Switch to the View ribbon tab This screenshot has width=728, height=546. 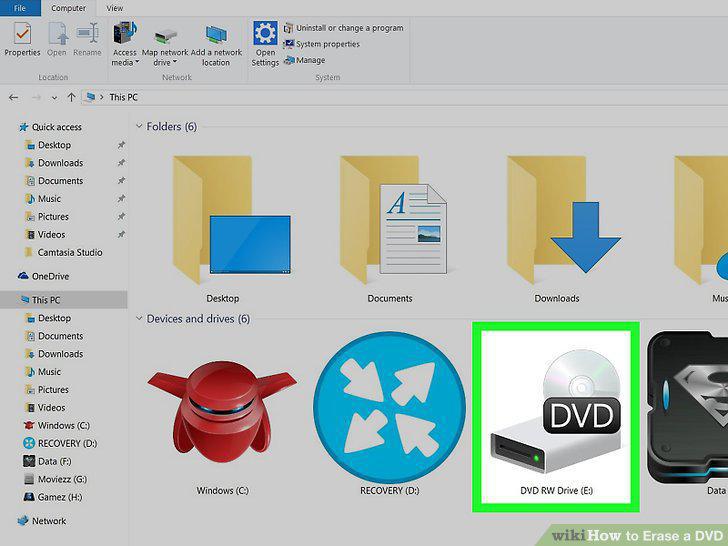(115, 8)
